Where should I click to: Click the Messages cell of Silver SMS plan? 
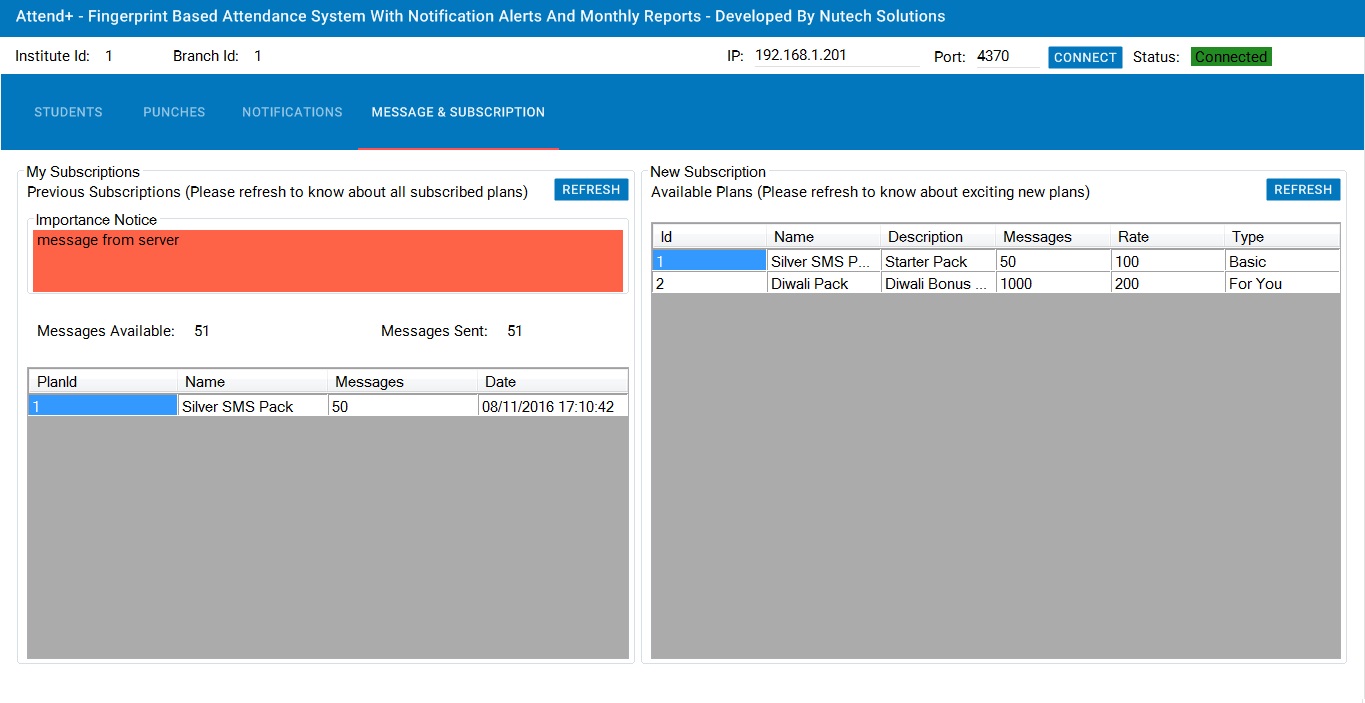1053,261
